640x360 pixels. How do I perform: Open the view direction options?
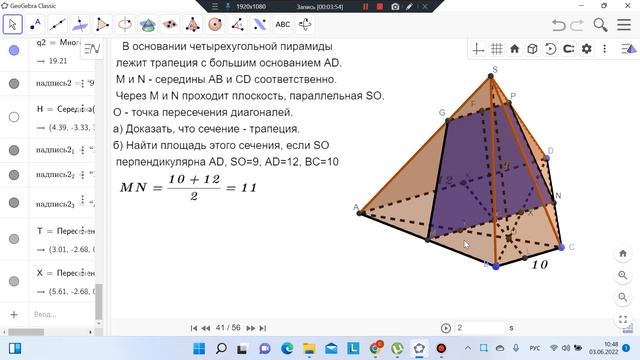pos(569,49)
